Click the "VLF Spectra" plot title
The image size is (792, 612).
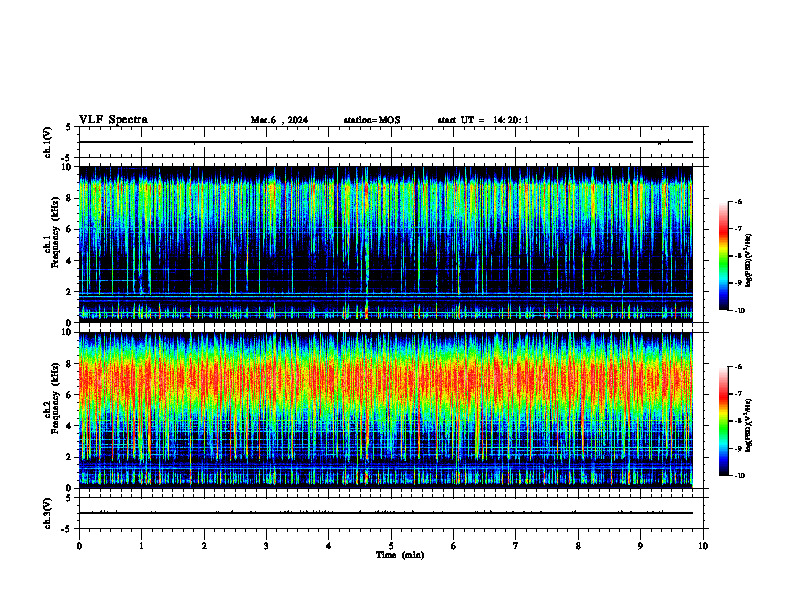[113, 120]
